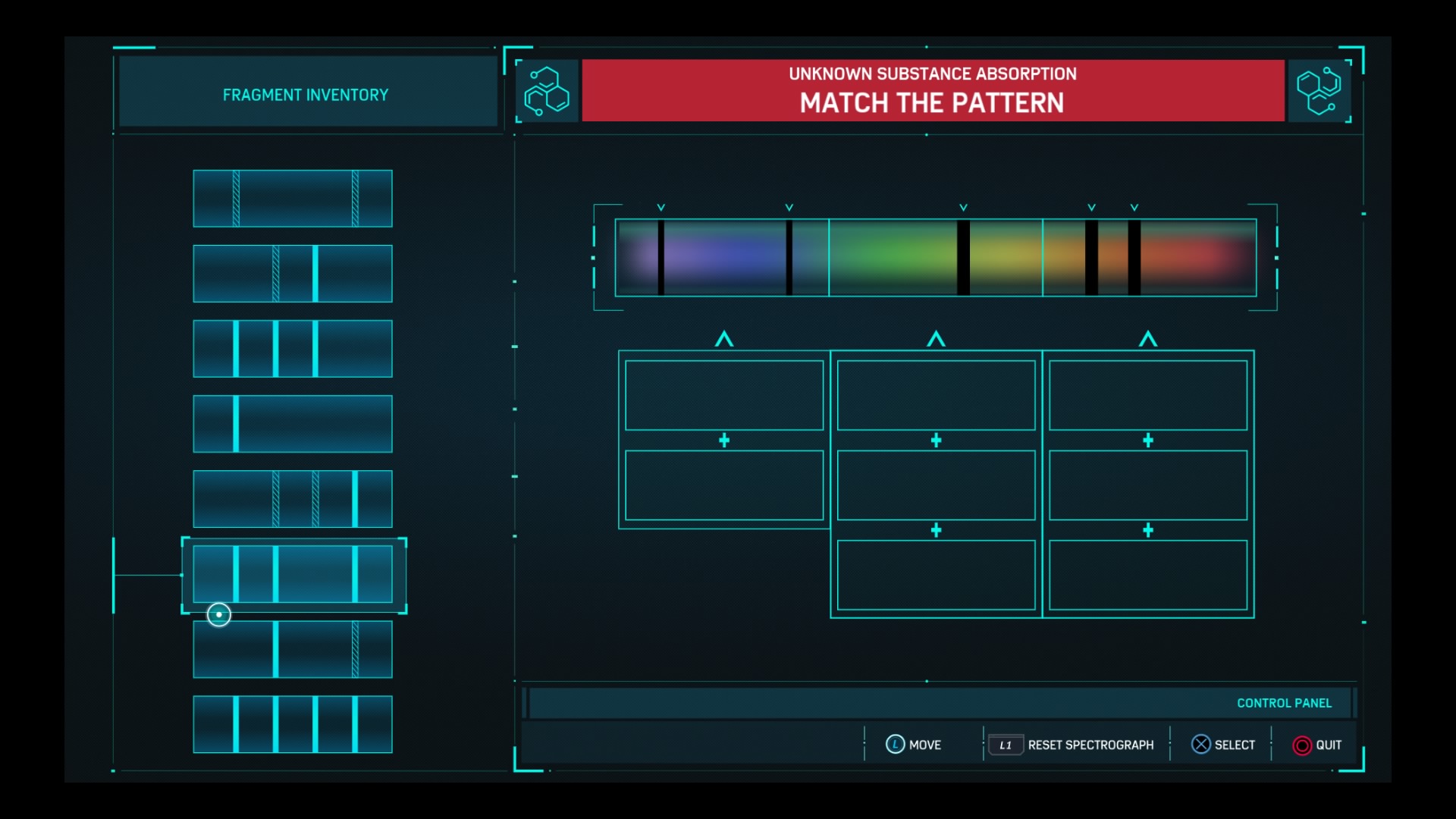Click the MOVE label in the control panel

[x=925, y=745]
